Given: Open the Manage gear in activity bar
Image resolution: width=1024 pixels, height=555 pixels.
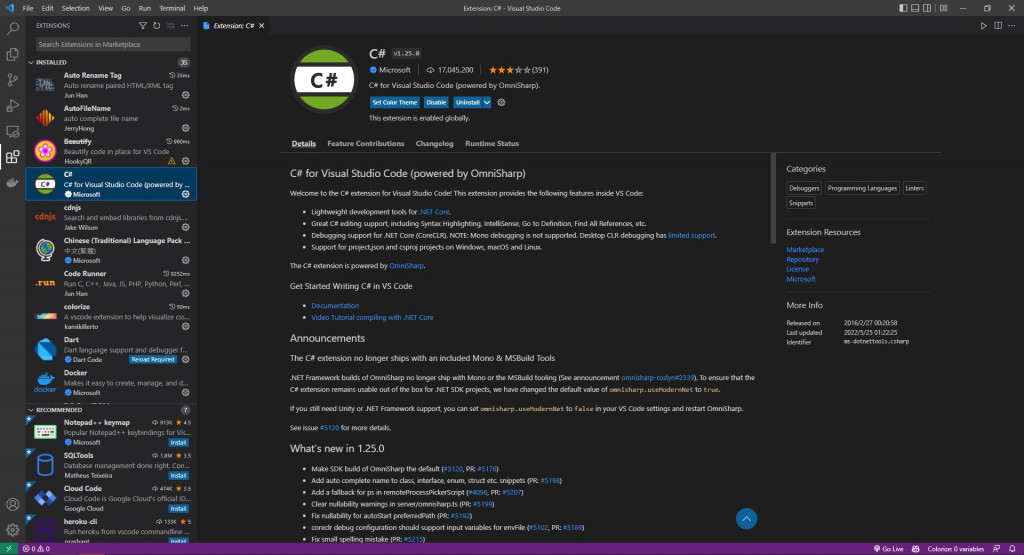Looking at the screenshot, I should tap(12, 530).
